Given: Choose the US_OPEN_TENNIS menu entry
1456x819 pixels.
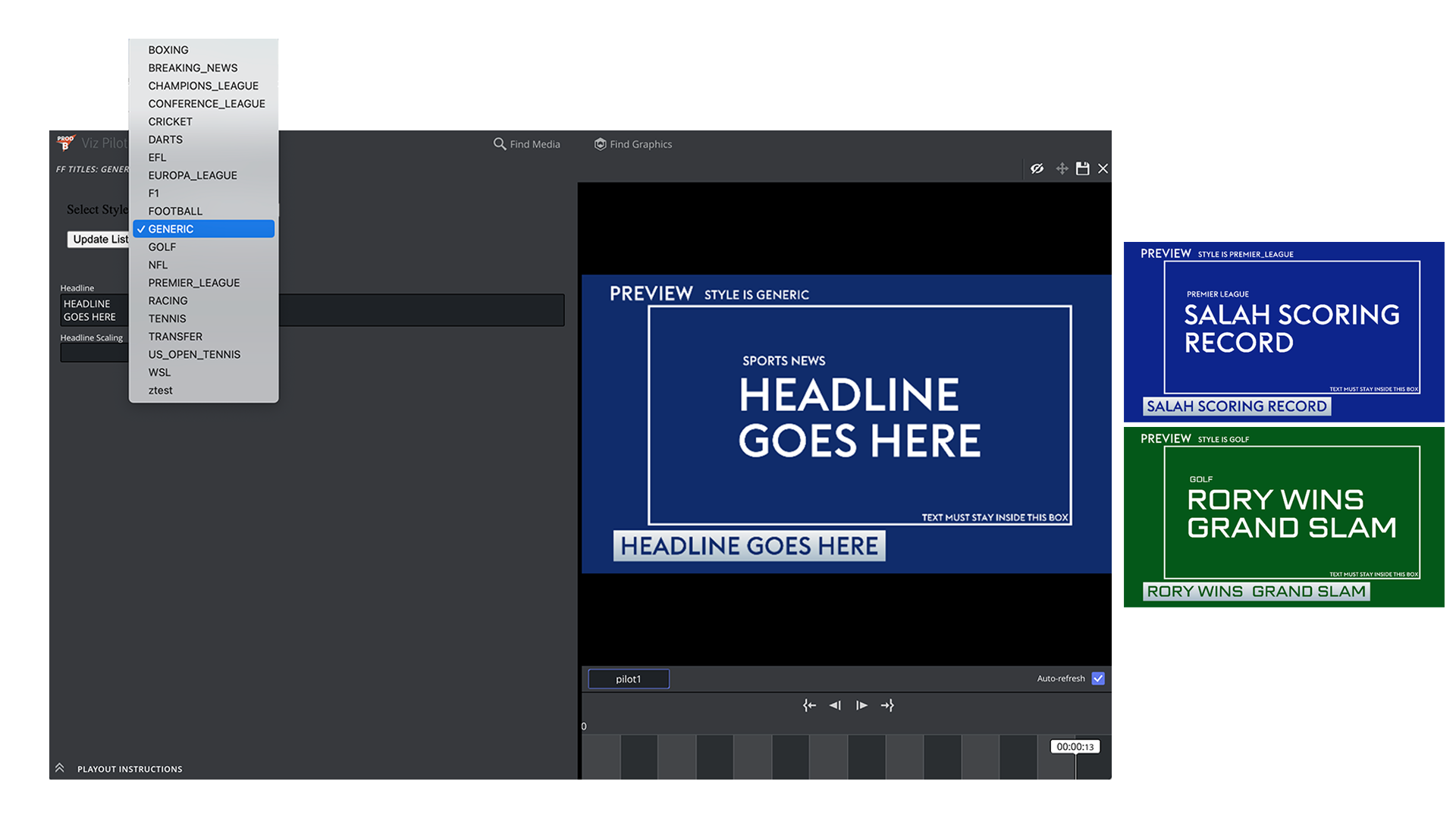Looking at the screenshot, I should (x=194, y=354).
